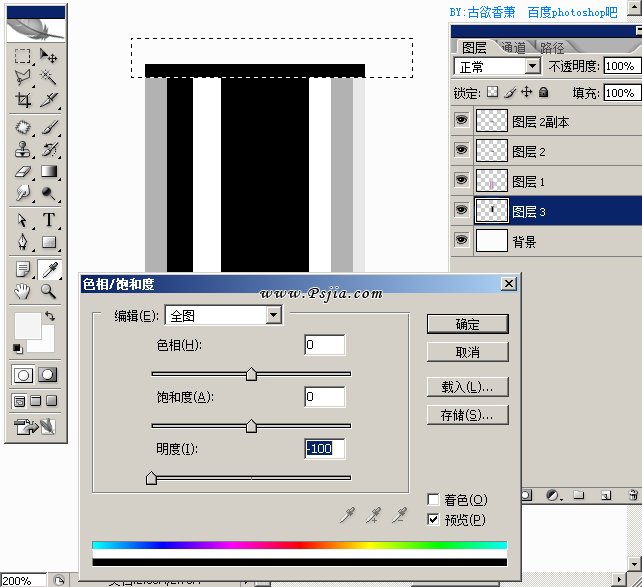
Task: Switch to Standard Mode editing
Action: click(23, 375)
